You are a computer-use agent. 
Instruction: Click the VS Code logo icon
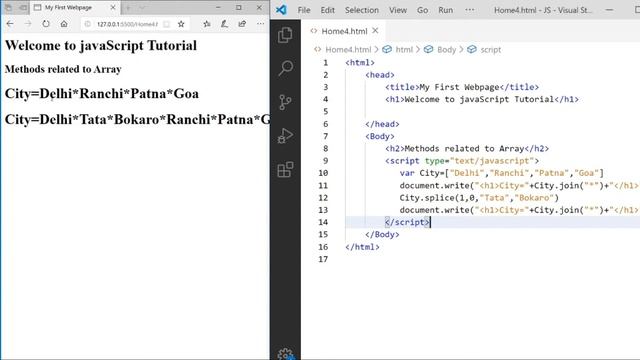(x=281, y=10)
